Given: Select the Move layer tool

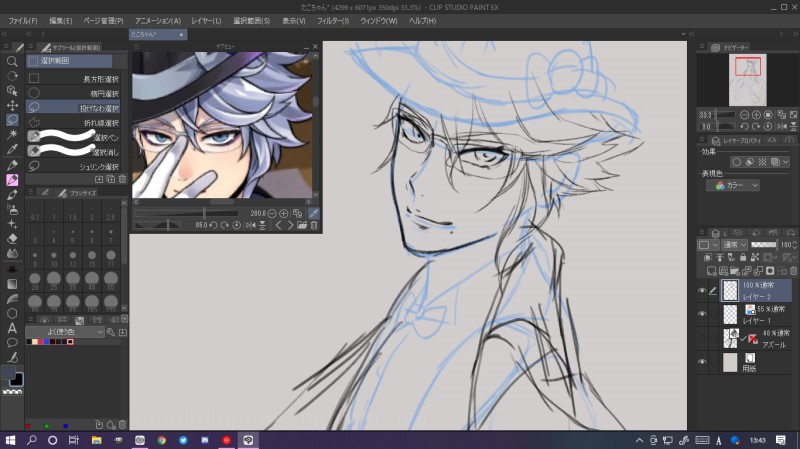Looking at the screenshot, I should coord(12,105).
